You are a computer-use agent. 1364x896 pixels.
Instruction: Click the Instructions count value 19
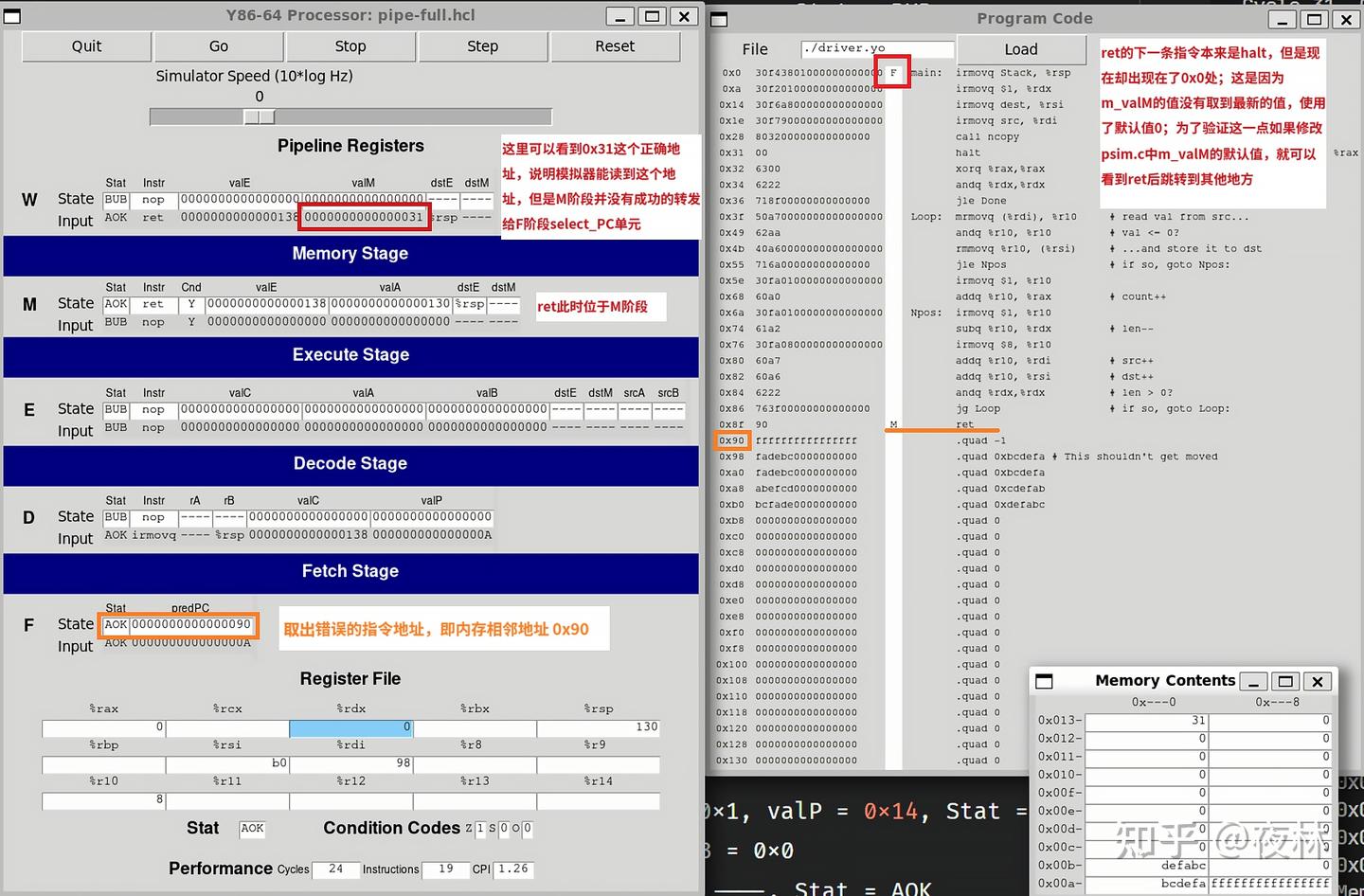click(x=446, y=869)
